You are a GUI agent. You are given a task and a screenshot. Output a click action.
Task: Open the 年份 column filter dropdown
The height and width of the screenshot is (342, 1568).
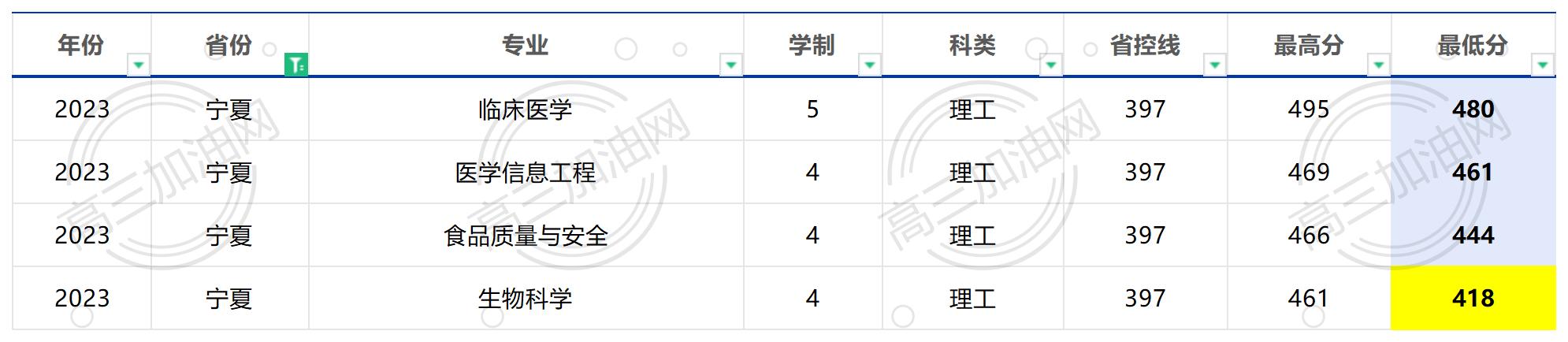click(139, 65)
